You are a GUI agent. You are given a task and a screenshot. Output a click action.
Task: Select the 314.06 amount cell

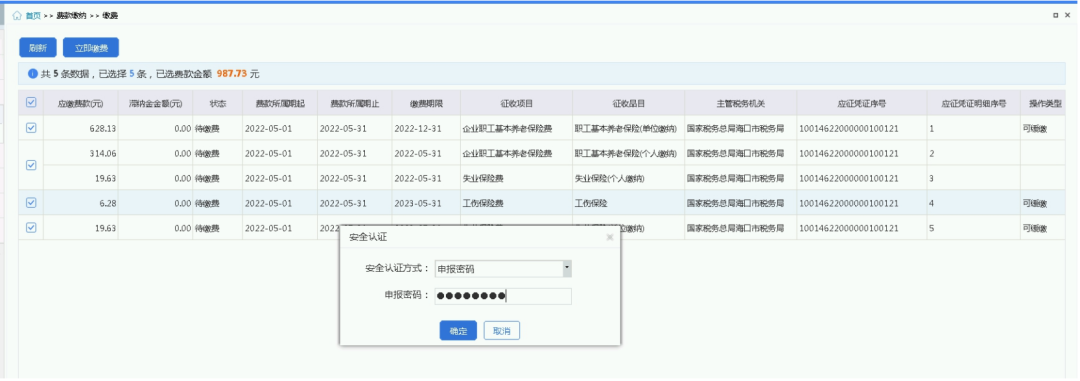click(81, 153)
